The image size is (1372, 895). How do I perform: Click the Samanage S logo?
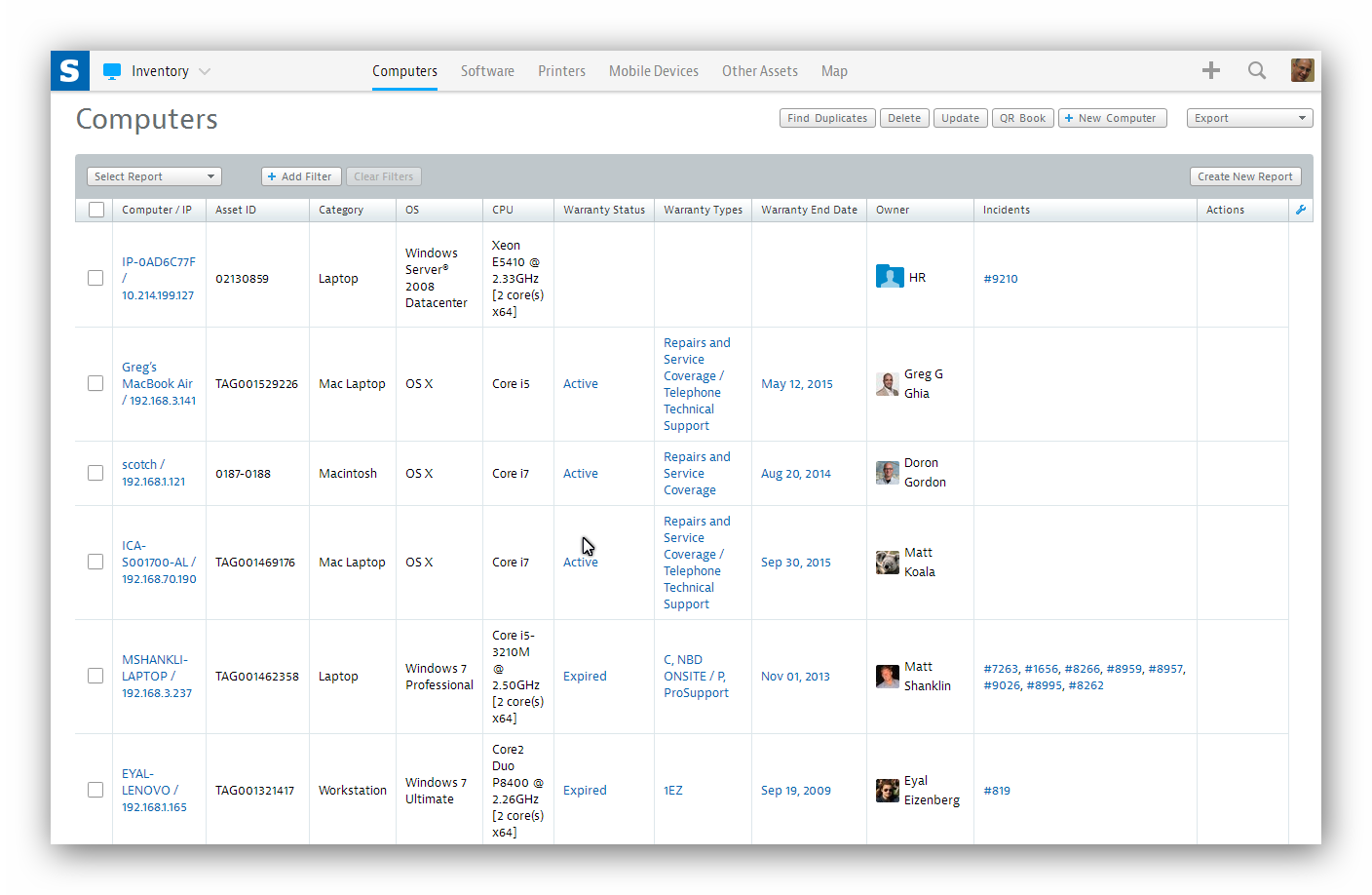point(69,70)
